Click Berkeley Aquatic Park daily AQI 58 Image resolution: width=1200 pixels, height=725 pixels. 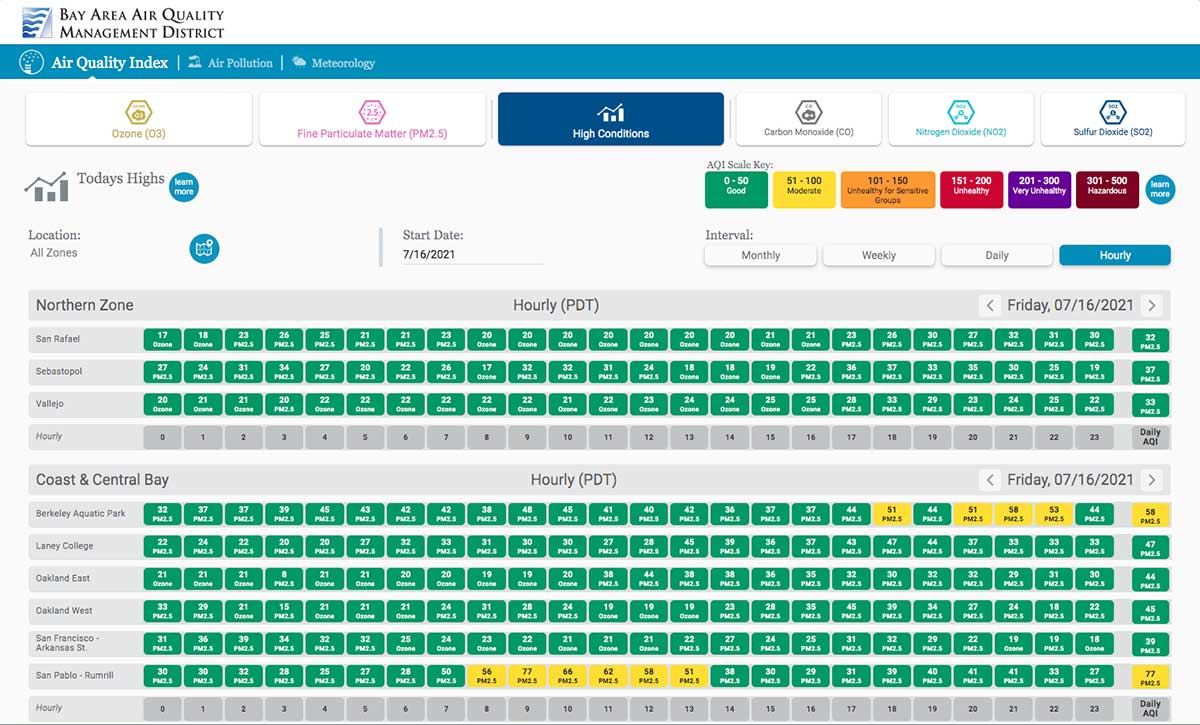[1151, 515]
